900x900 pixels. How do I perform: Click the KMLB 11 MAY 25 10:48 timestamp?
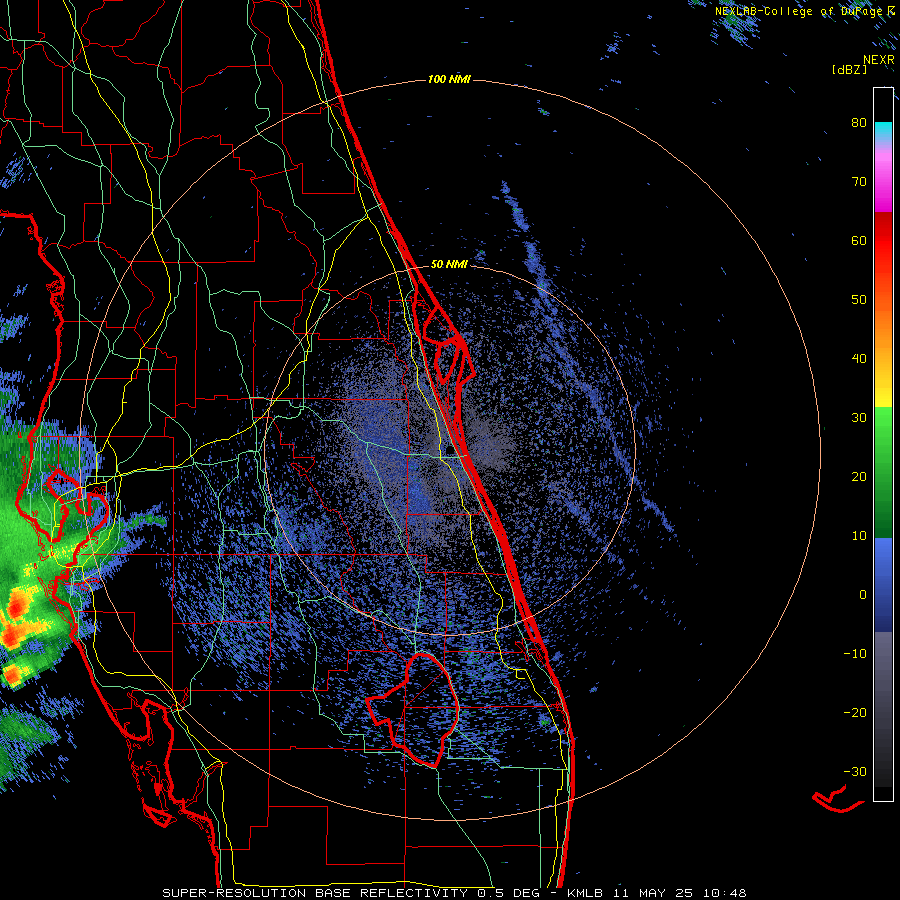point(657,893)
